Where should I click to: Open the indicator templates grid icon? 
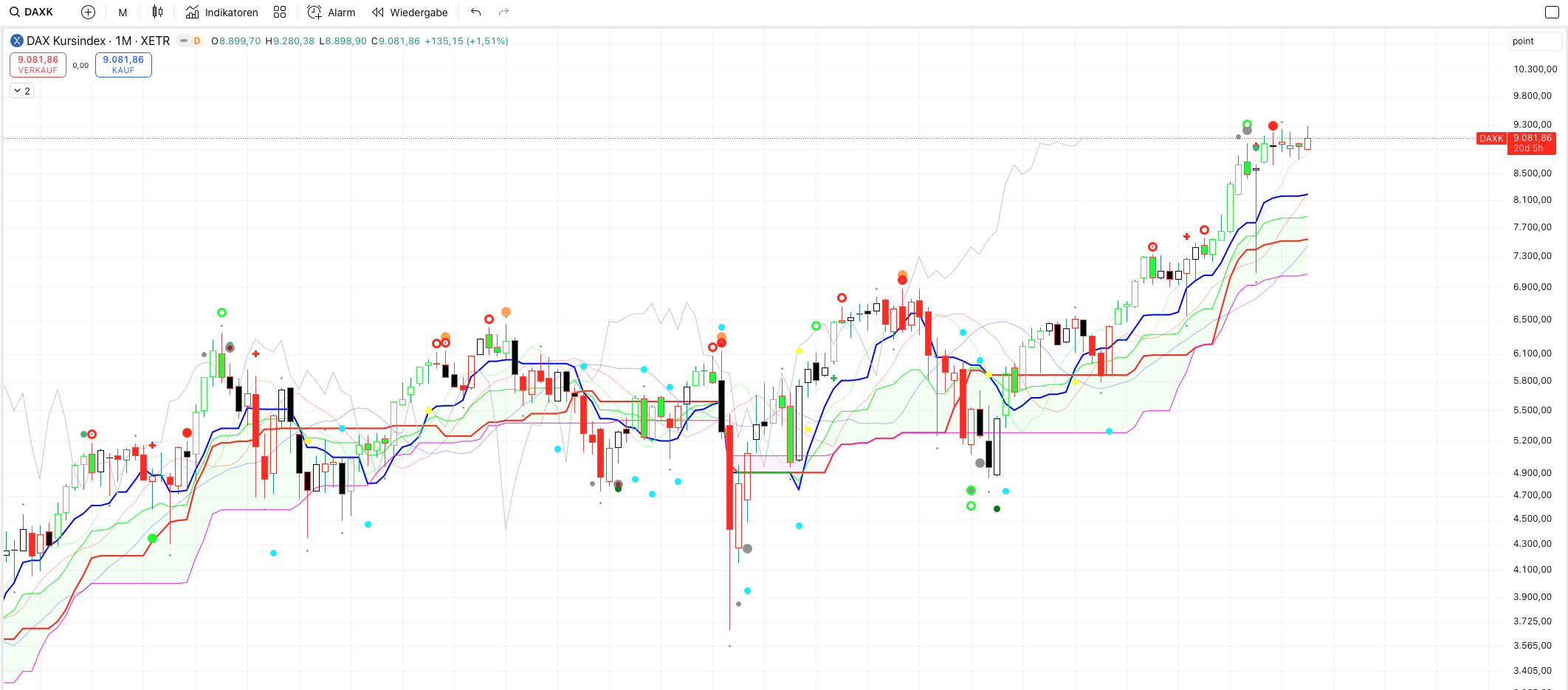click(280, 13)
